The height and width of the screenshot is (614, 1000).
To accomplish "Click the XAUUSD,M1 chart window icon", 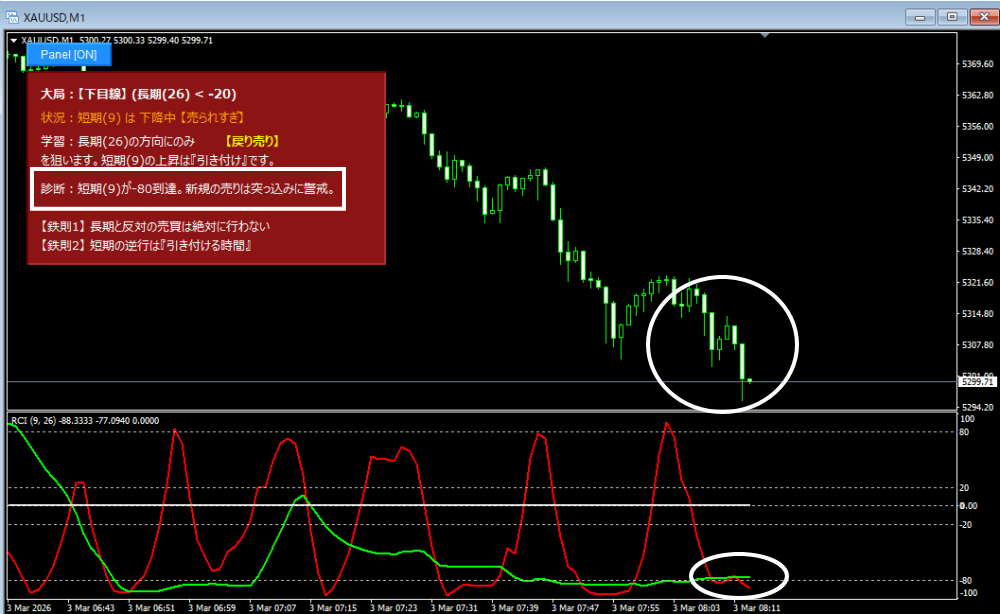I will click(12, 17).
